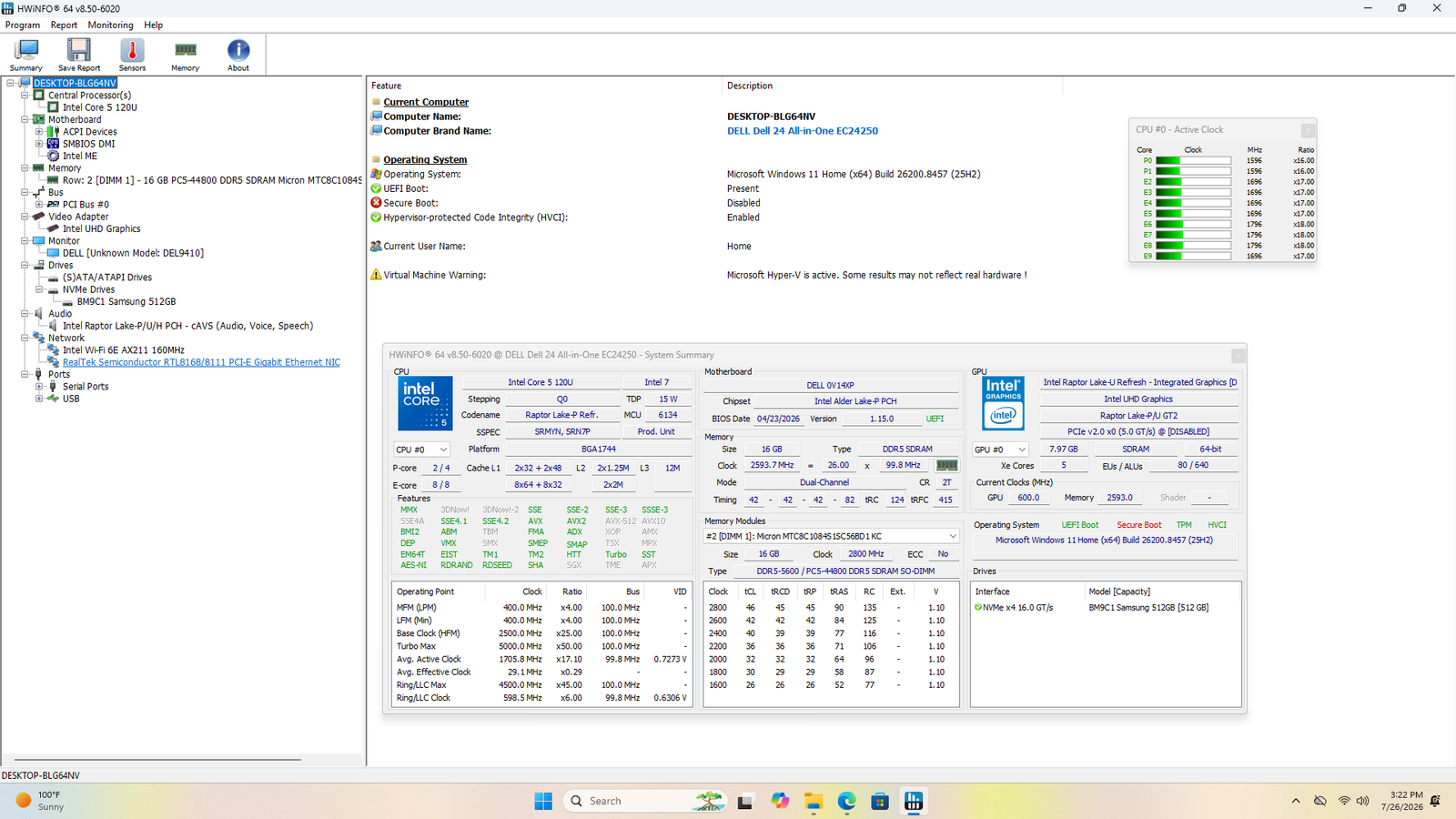Image resolution: width=1456 pixels, height=819 pixels.
Task: Open the Monitoring menu
Action: pos(110,25)
